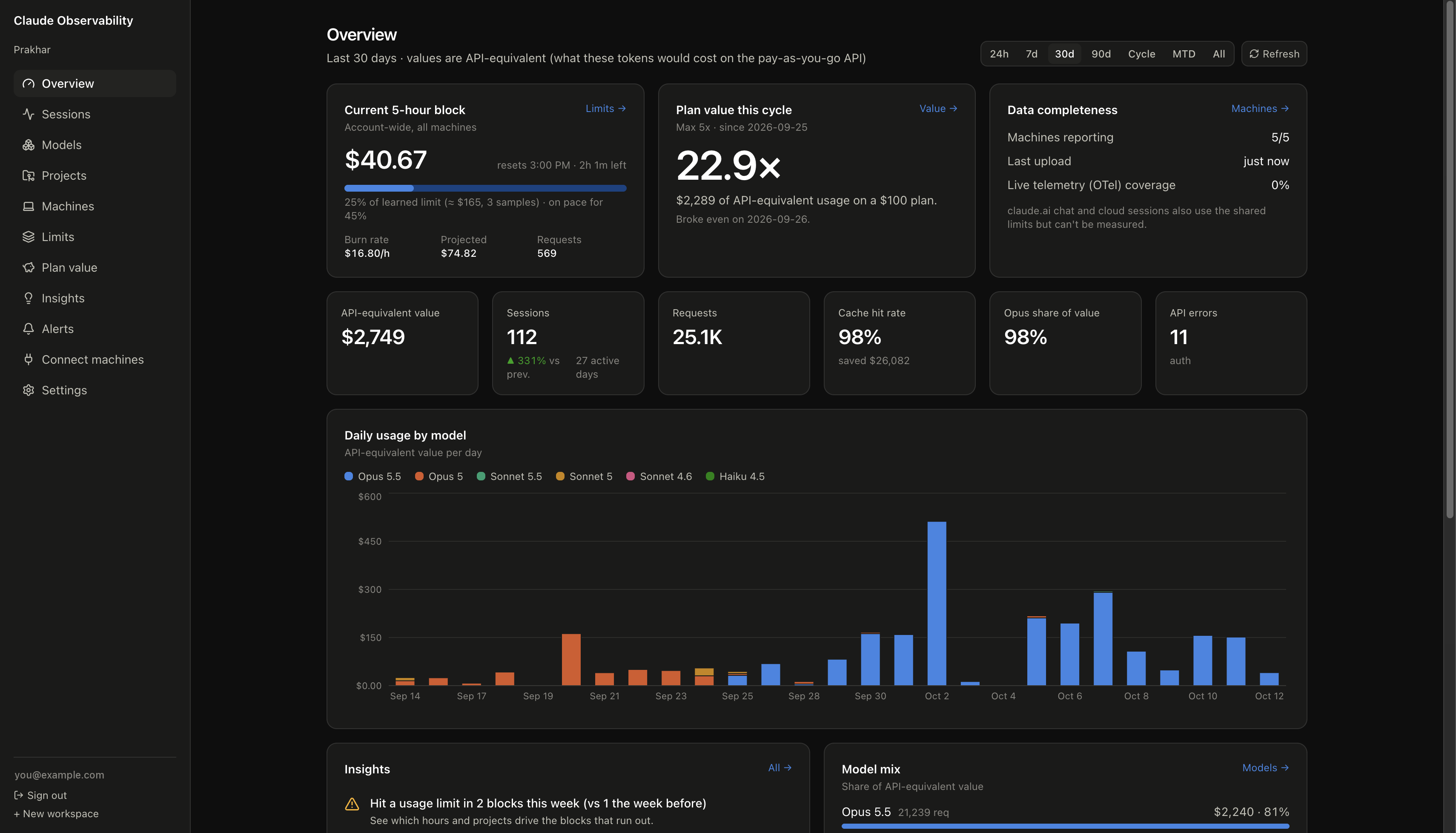
Task: Open the Overview gauge icon in sidebar
Action: tap(28, 83)
